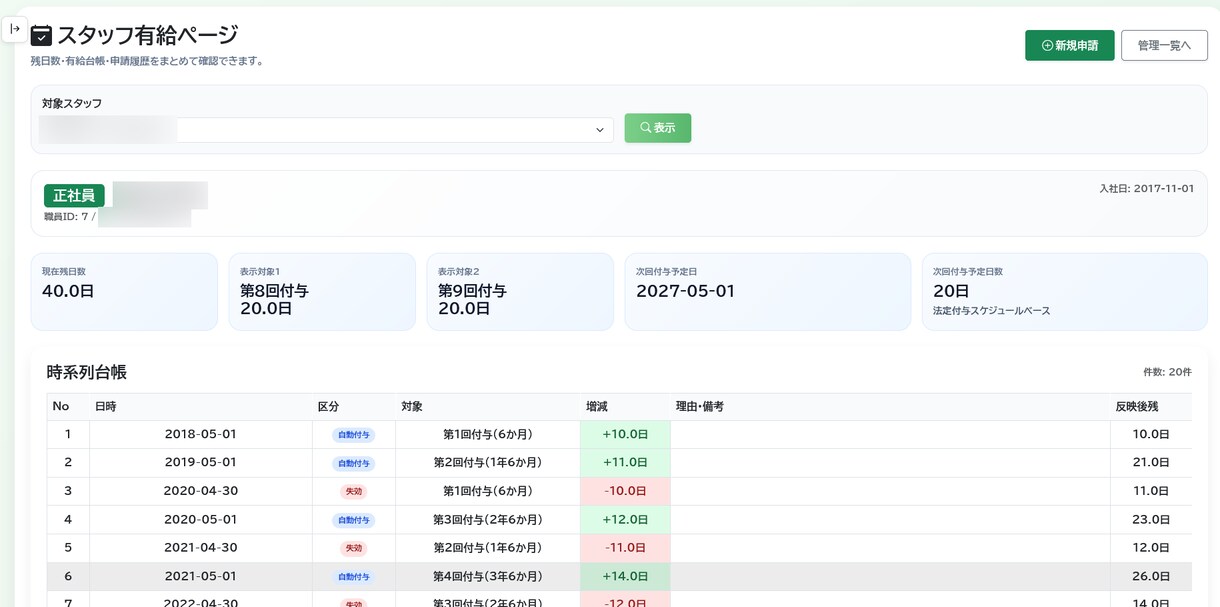
Task: Click 第1回付与(6か月) in the 2020-04-30 row
Action: pyautogui.click(x=488, y=491)
